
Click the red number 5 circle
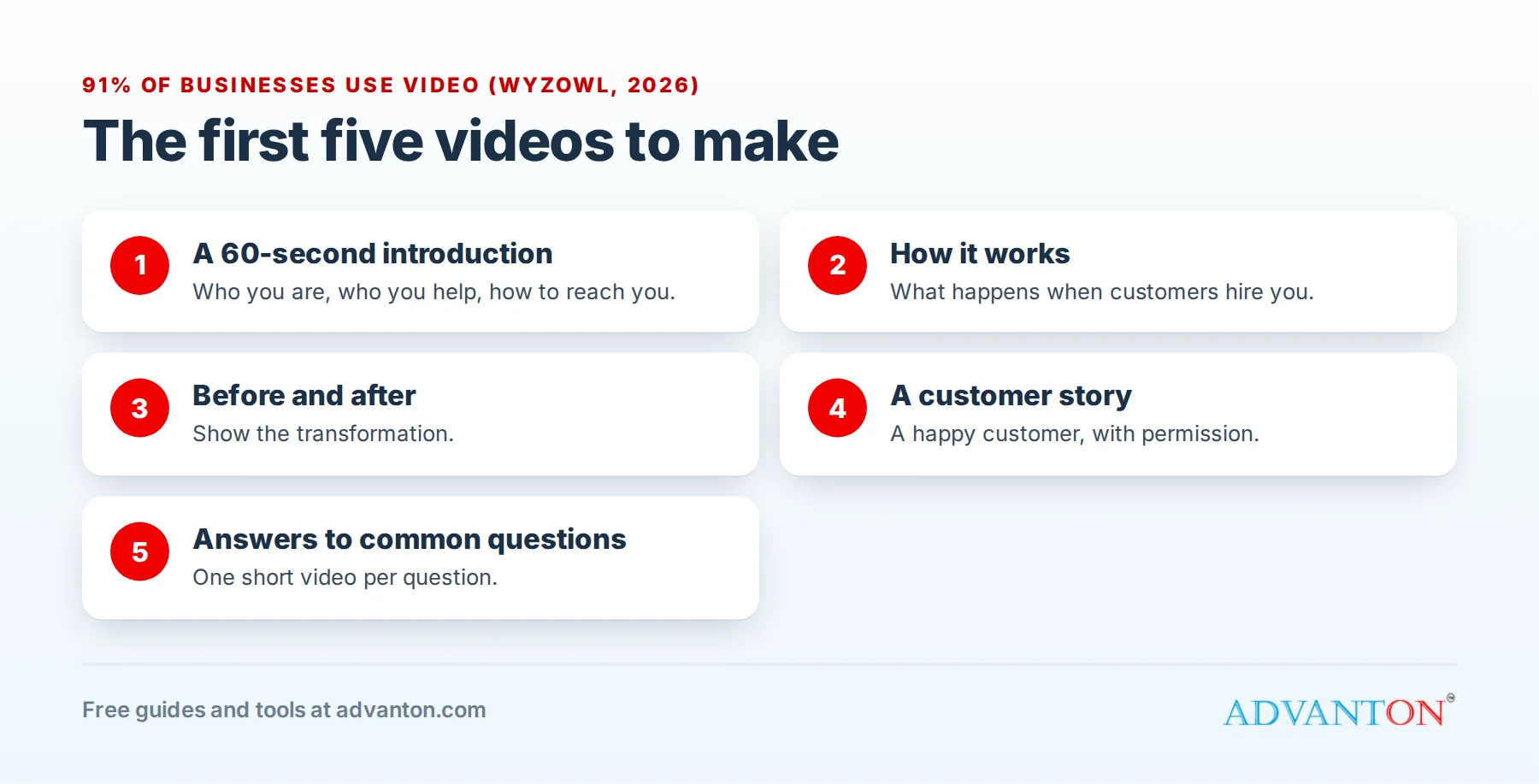coord(139,551)
